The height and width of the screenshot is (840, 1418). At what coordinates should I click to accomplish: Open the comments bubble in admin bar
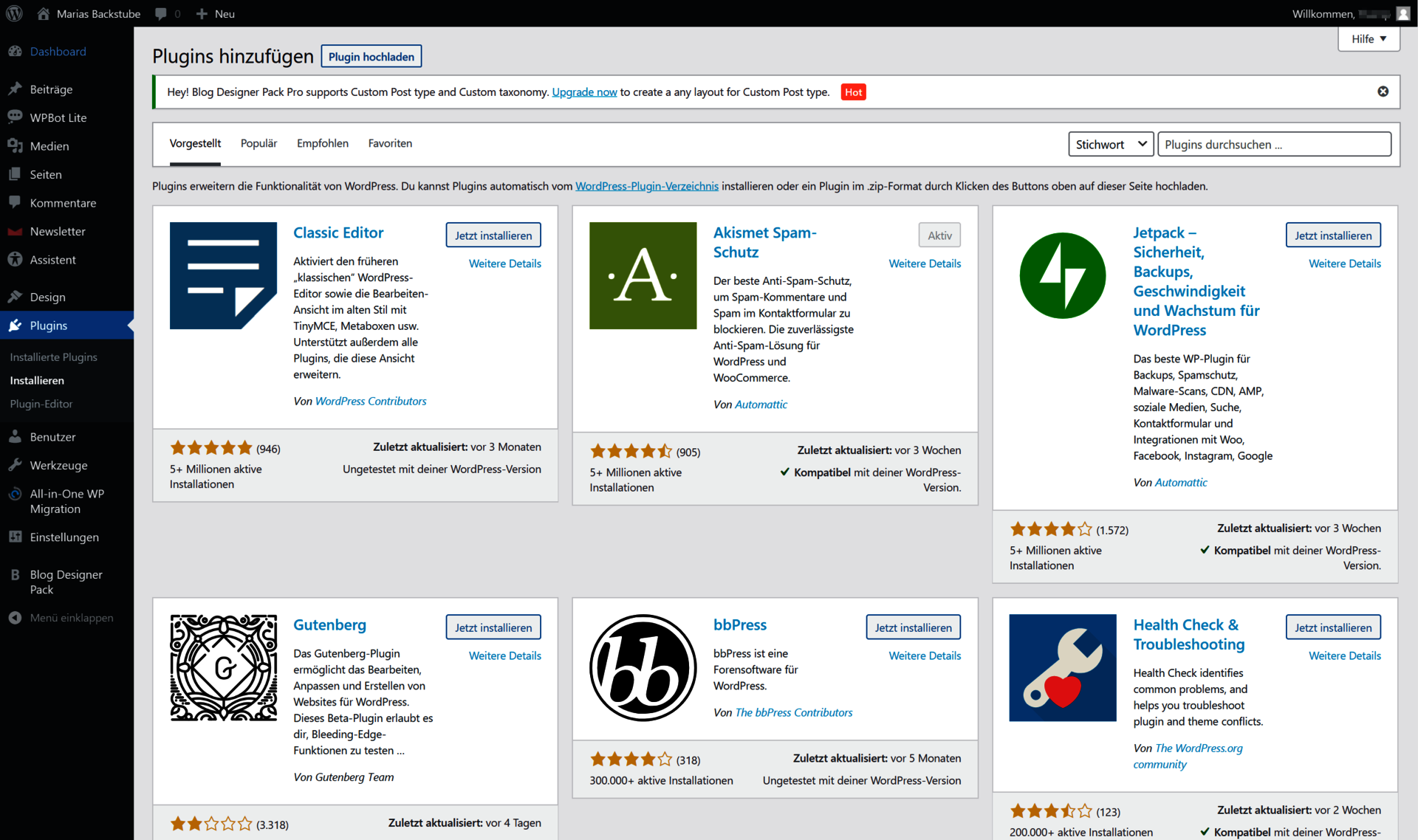pyautogui.click(x=160, y=13)
